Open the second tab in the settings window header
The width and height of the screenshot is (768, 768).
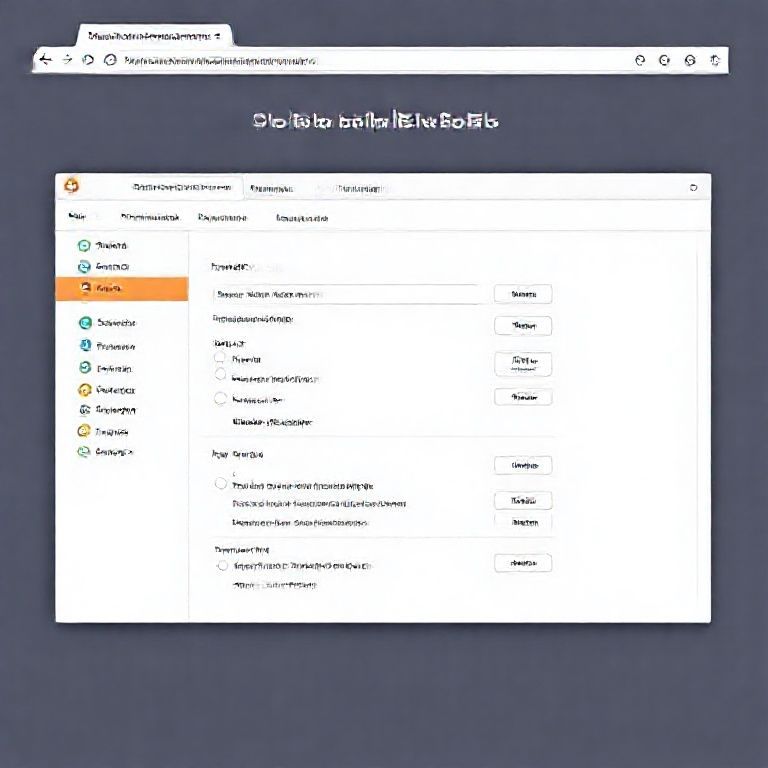coord(271,188)
